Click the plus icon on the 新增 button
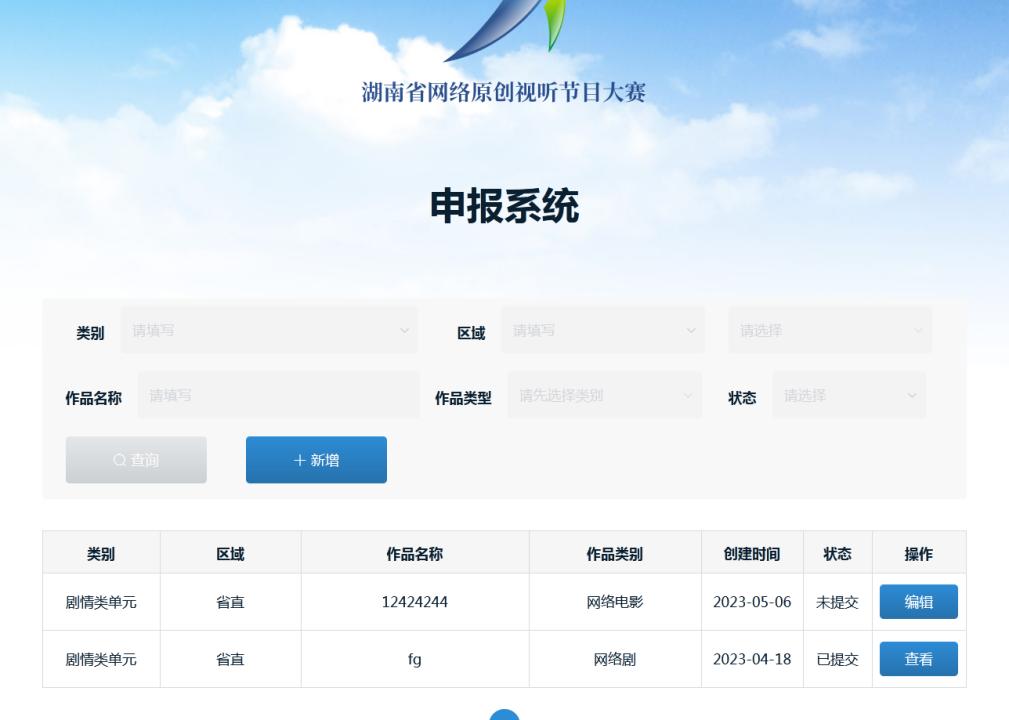 tap(299, 459)
